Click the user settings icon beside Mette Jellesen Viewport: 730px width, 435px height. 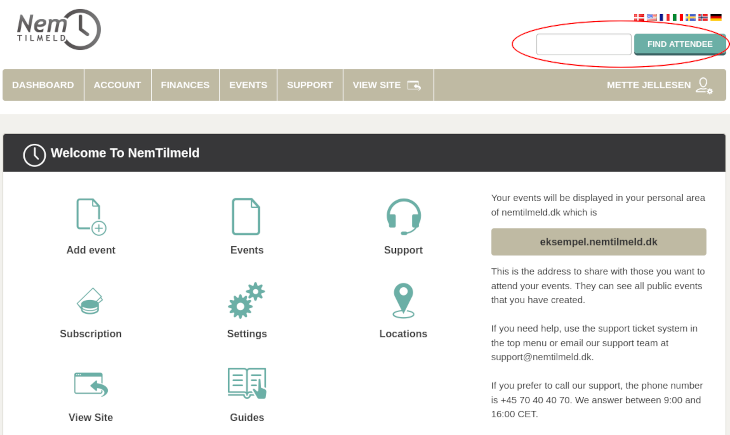point(704,85)
